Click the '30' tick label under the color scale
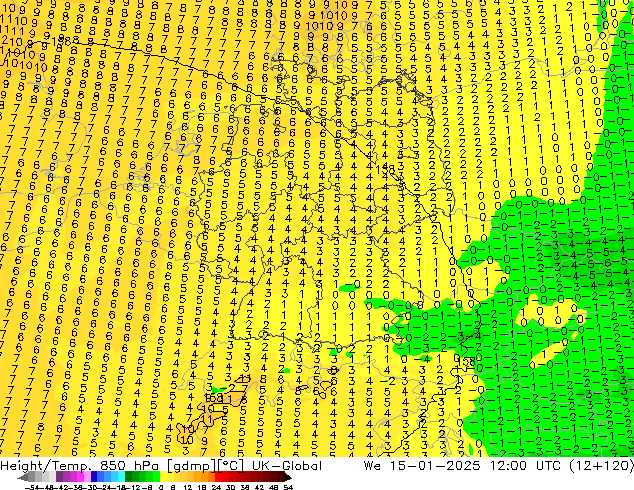634x490 pixels. [230, 487]
